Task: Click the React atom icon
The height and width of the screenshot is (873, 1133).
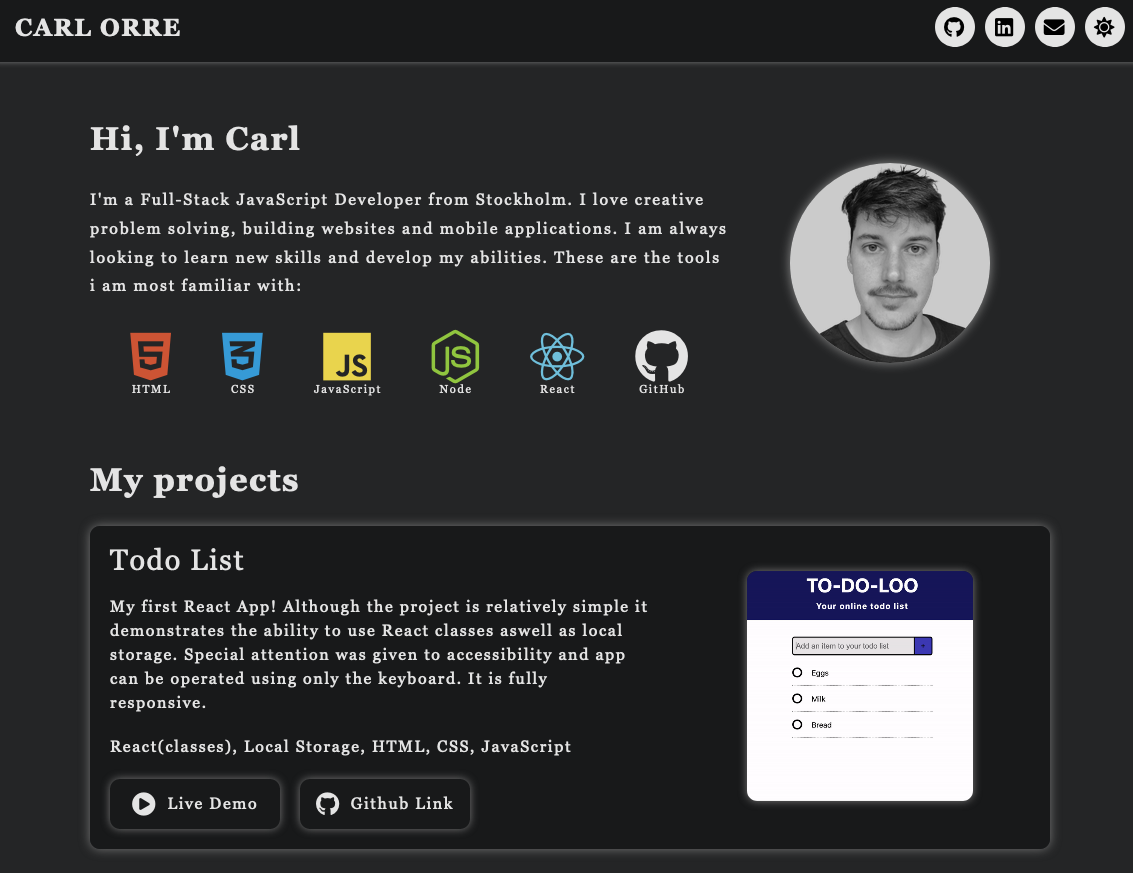Action: [557, 356]
